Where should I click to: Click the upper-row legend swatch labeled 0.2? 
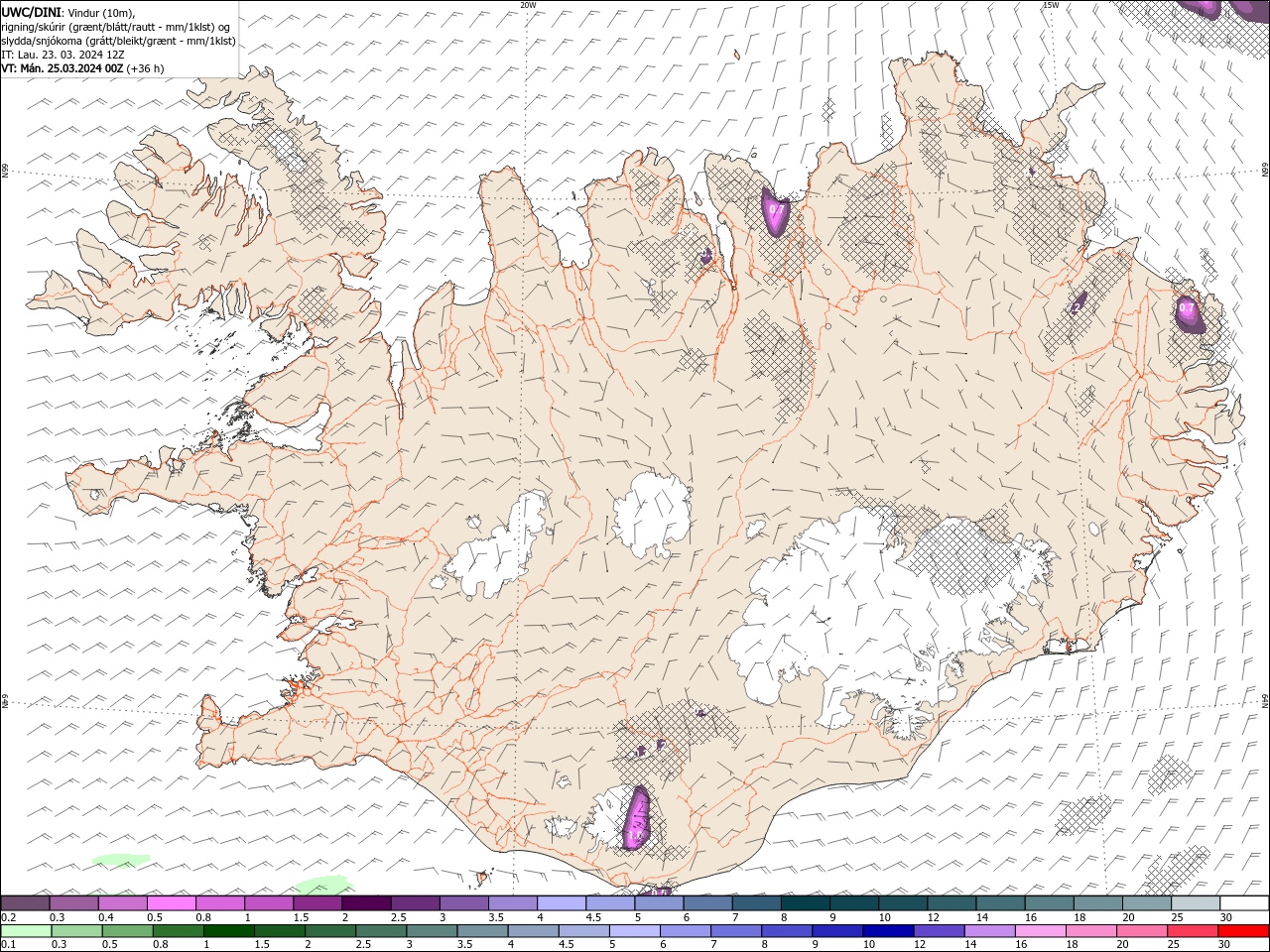pos(26,903)
